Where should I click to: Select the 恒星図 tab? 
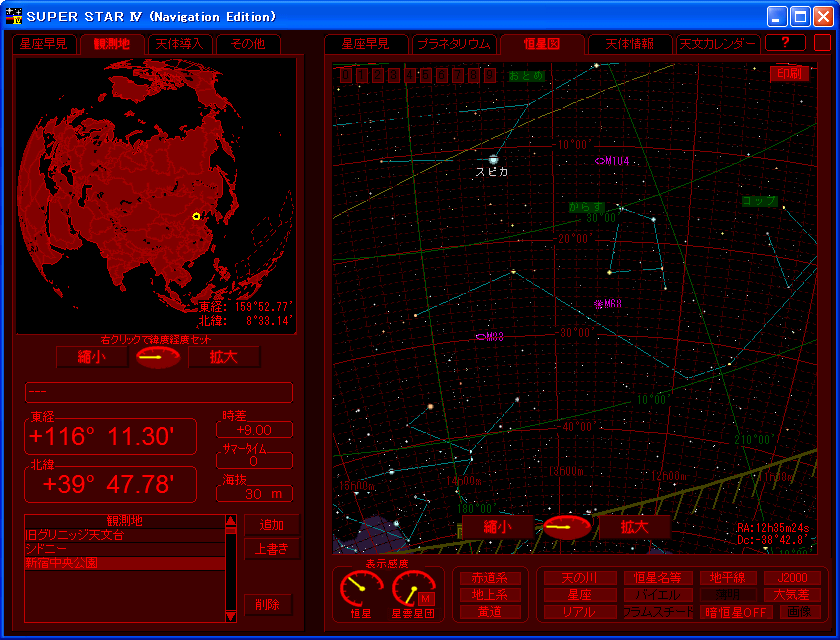pos(542,44)
